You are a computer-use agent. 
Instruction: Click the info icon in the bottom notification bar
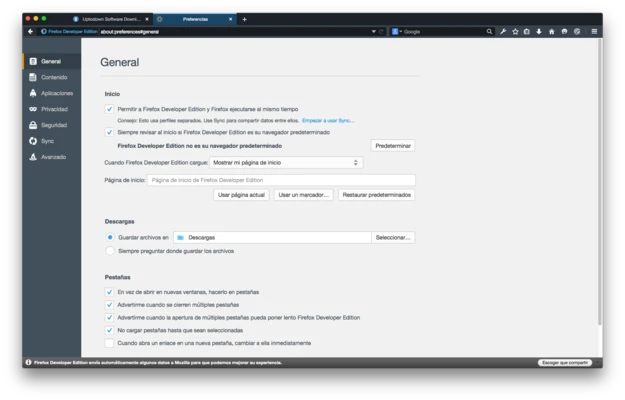click(28, 363)
